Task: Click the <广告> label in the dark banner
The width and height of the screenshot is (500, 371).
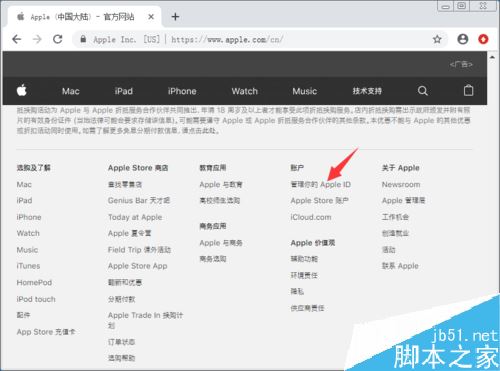Action: (461, 64)
